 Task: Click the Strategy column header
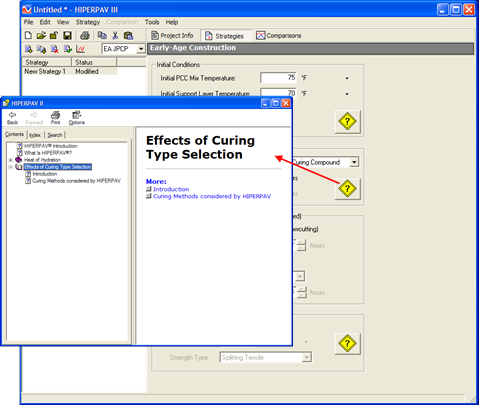pyautogui.click(x=47, y=62)
